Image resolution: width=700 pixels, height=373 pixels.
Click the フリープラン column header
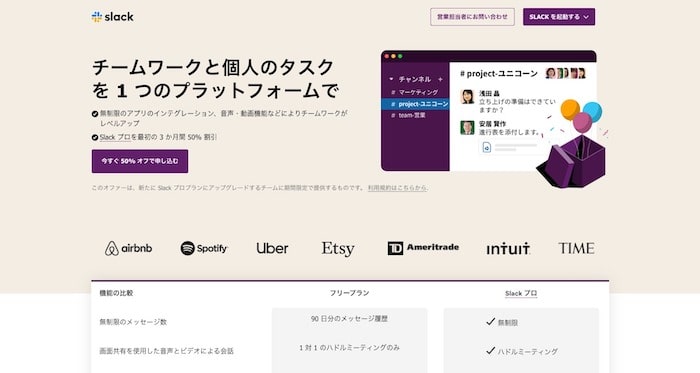350,293
